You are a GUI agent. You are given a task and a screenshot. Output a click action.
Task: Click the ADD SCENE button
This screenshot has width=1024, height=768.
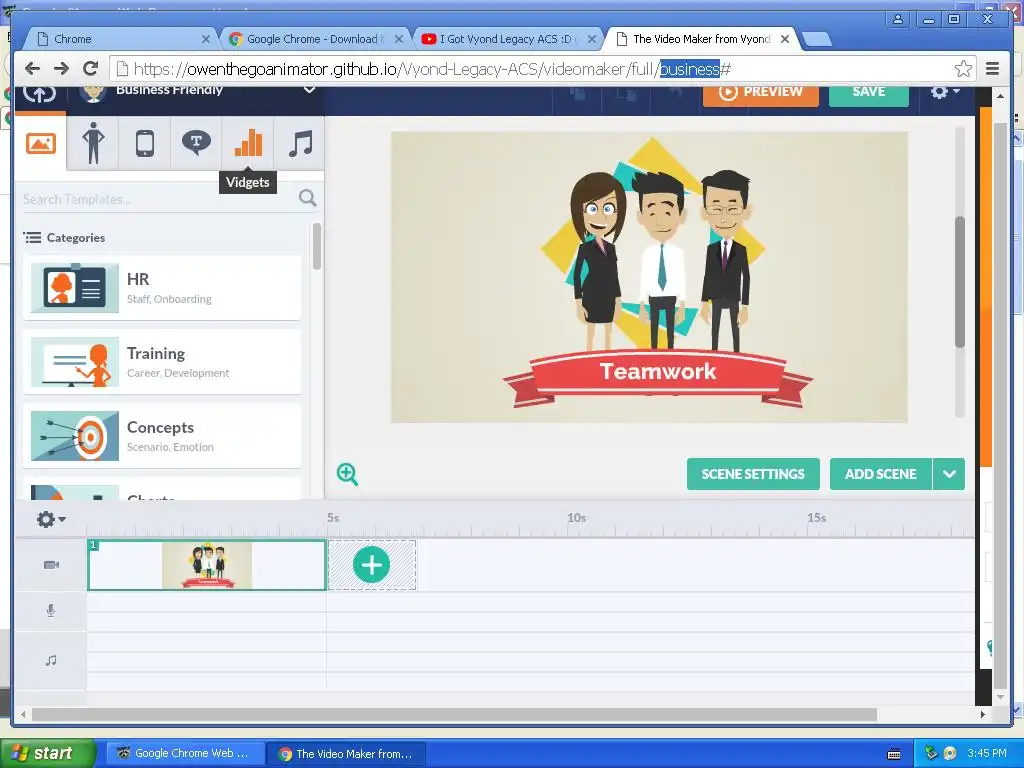pyautogui.click(x=880, y=474)
